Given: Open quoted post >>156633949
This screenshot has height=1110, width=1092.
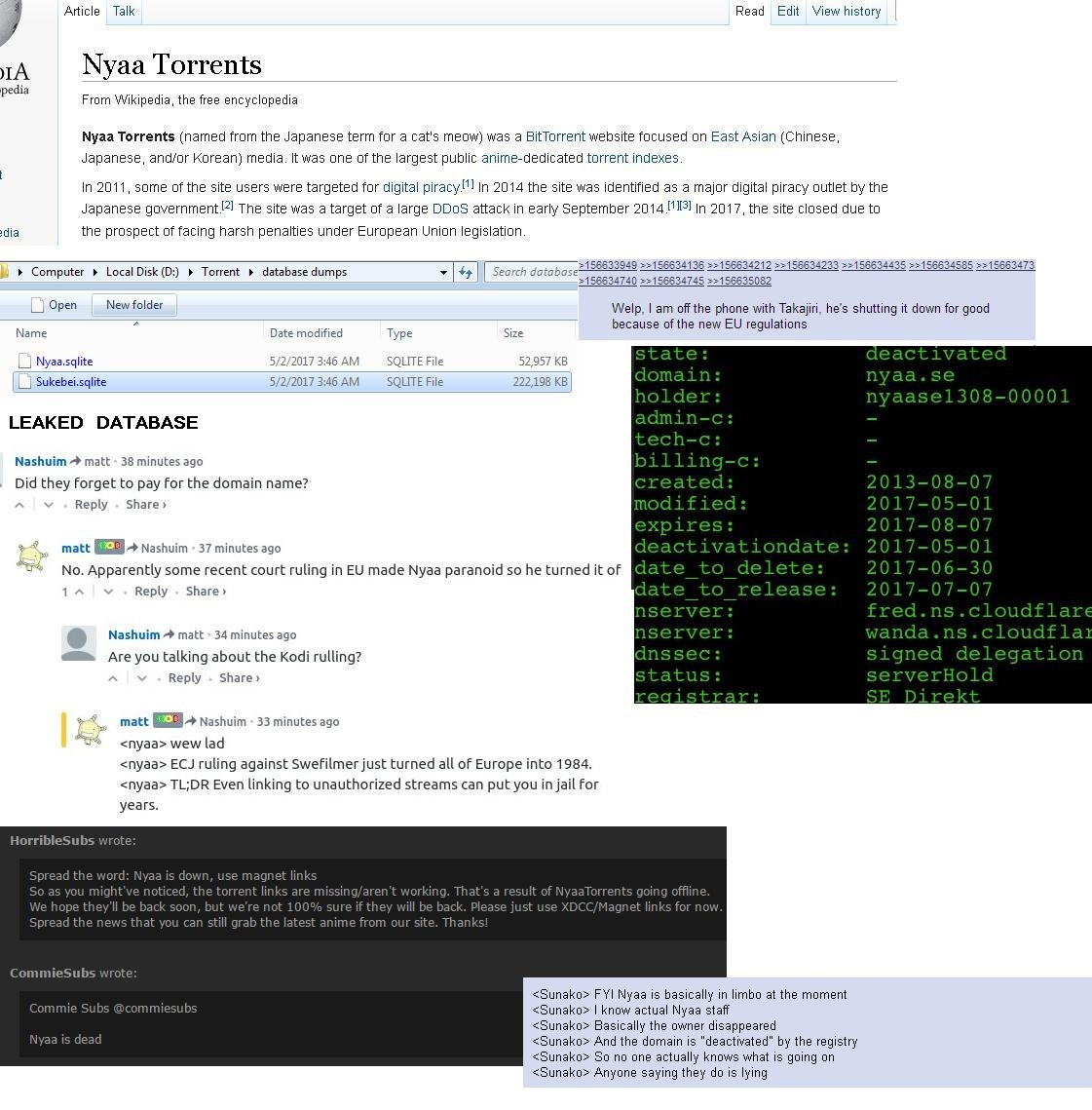Looking at the screenshot, I should pyautogui.click(x=608, y=265).
